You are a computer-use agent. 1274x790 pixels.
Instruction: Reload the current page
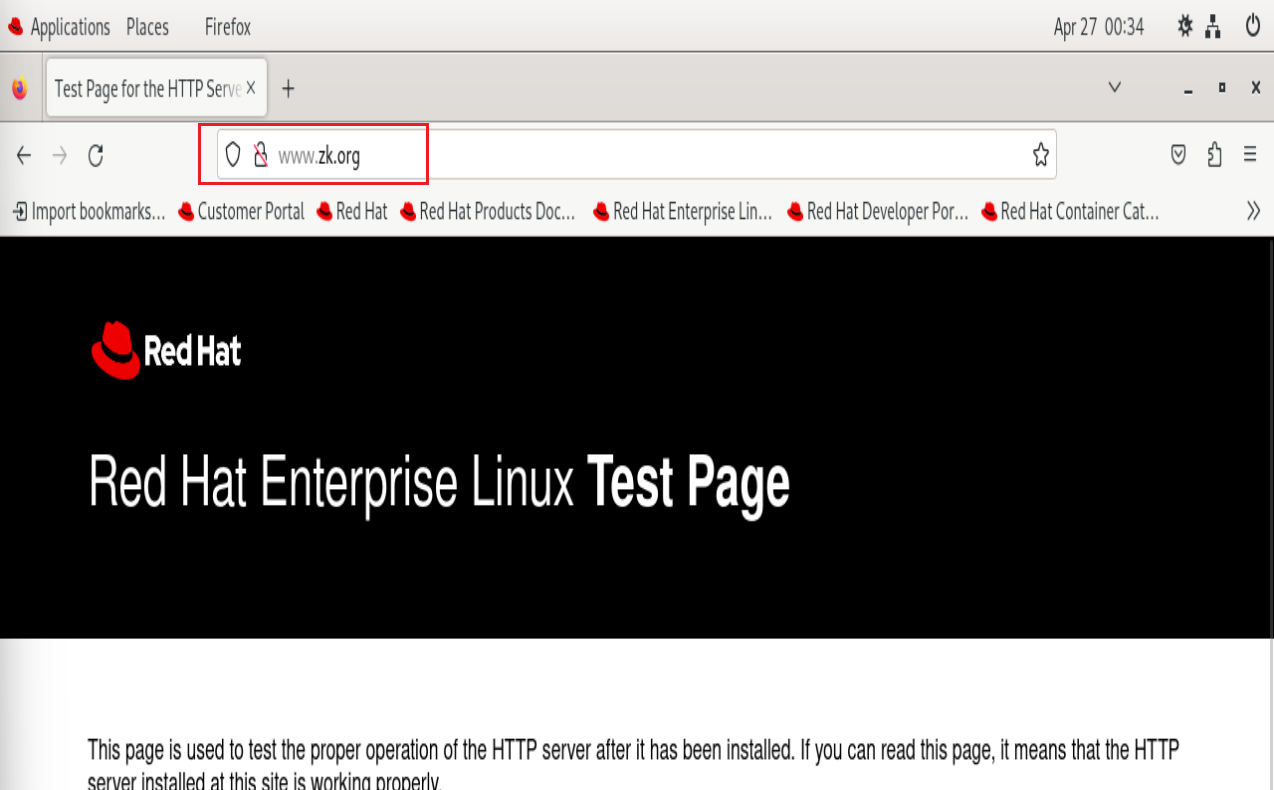96,155
